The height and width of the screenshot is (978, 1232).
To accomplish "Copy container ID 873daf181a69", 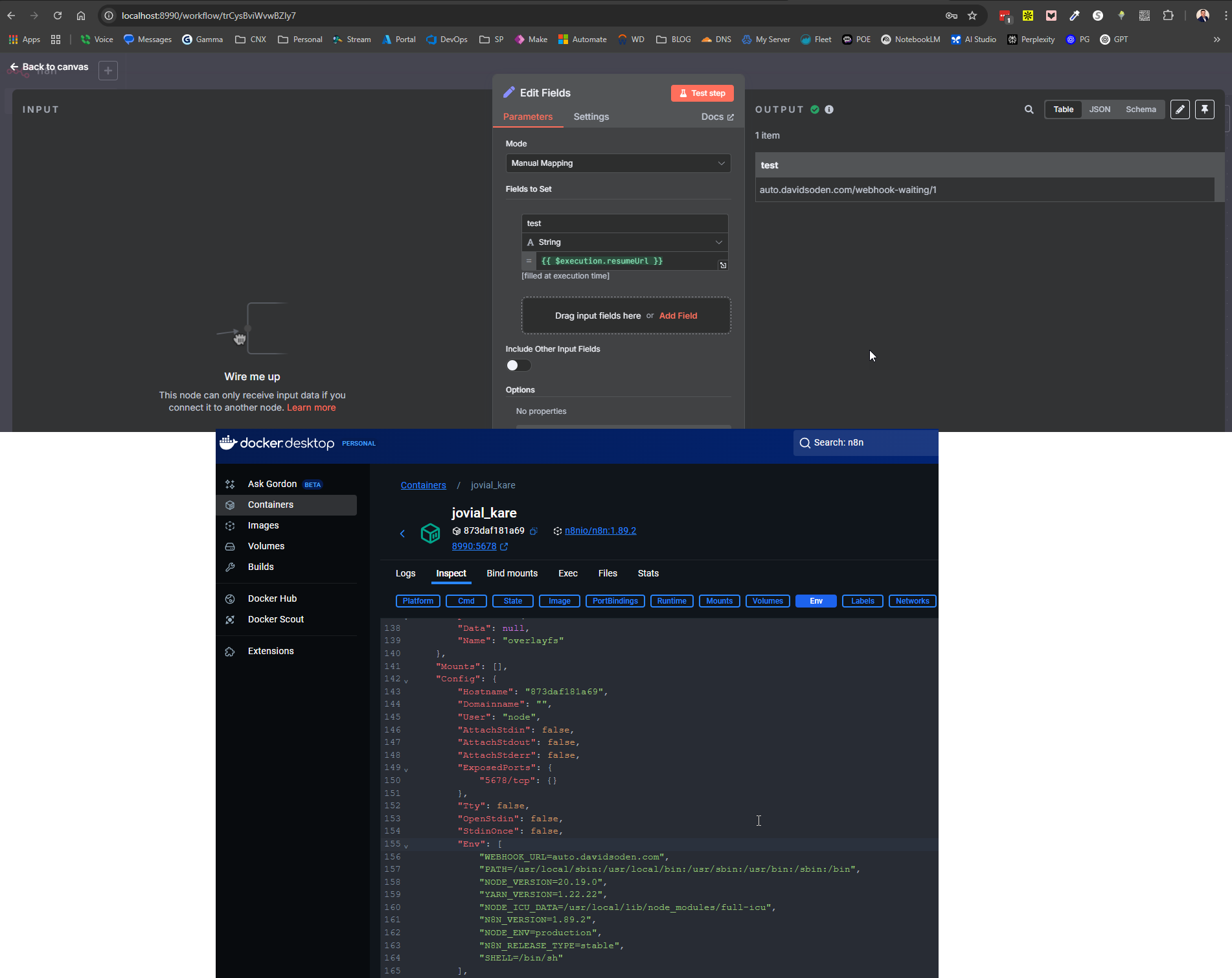I will point(534,531).
